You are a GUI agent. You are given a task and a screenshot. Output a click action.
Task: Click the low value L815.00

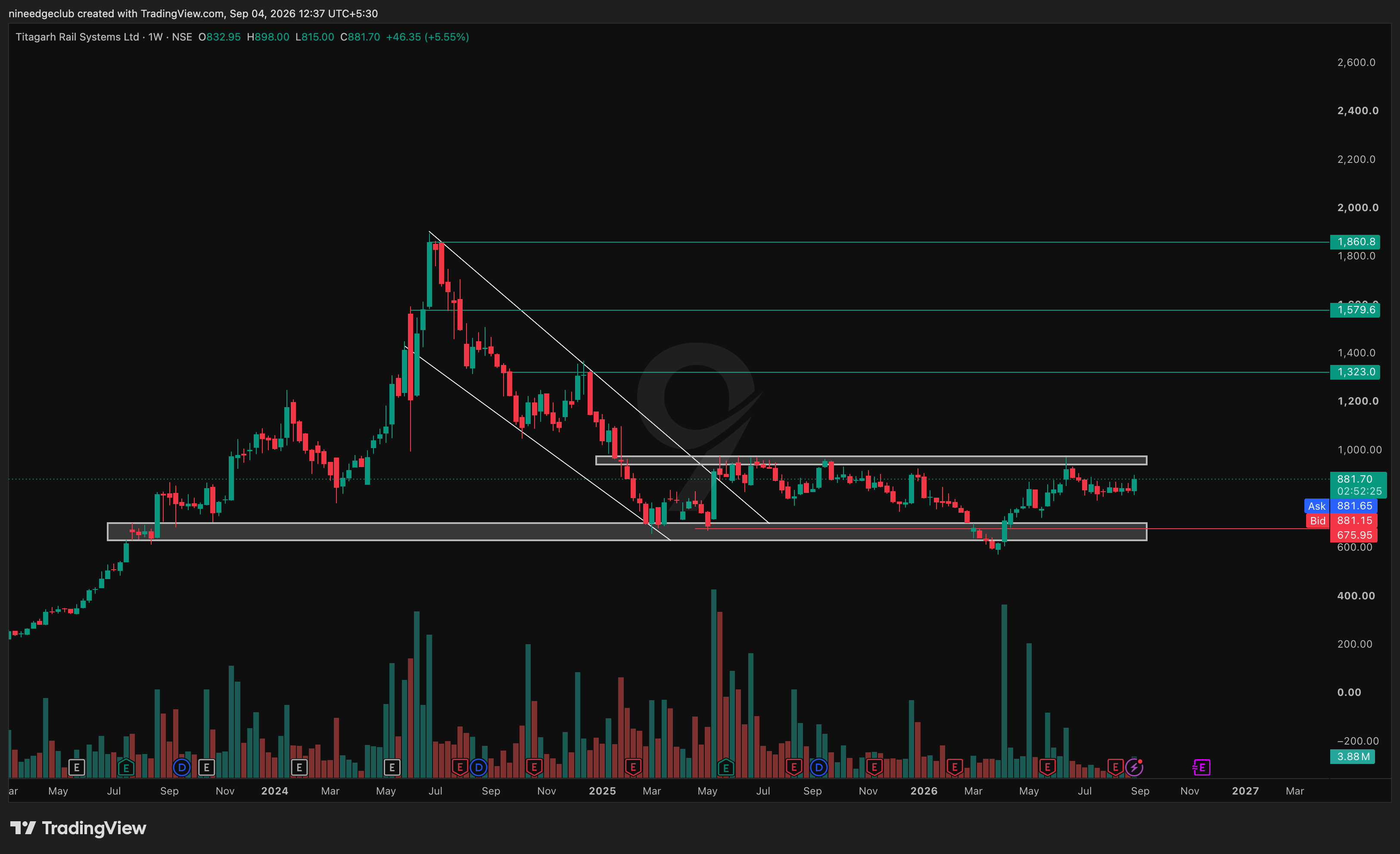pyautogui.click(x=315, y=37)
